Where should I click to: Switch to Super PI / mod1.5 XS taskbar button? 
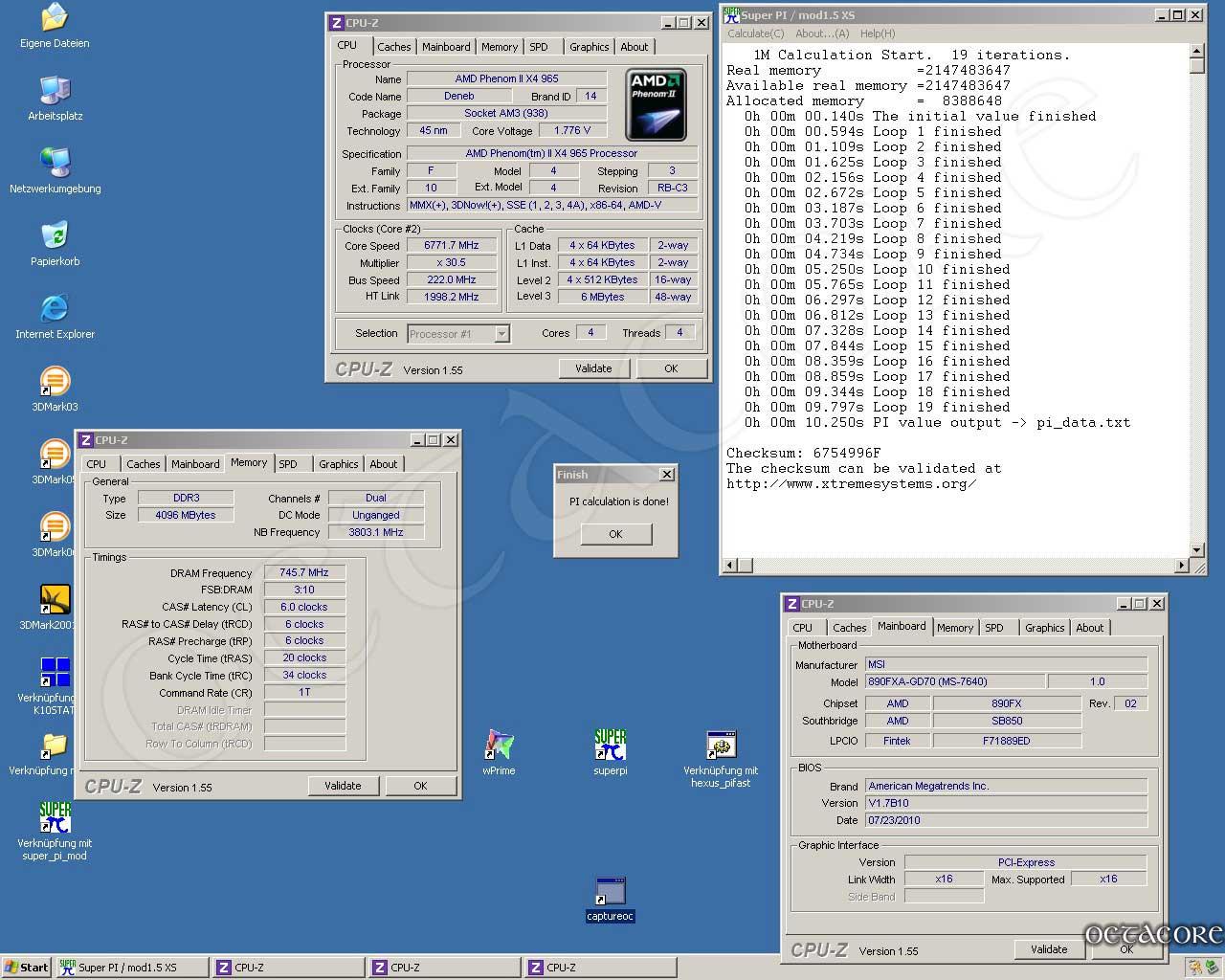131,968
